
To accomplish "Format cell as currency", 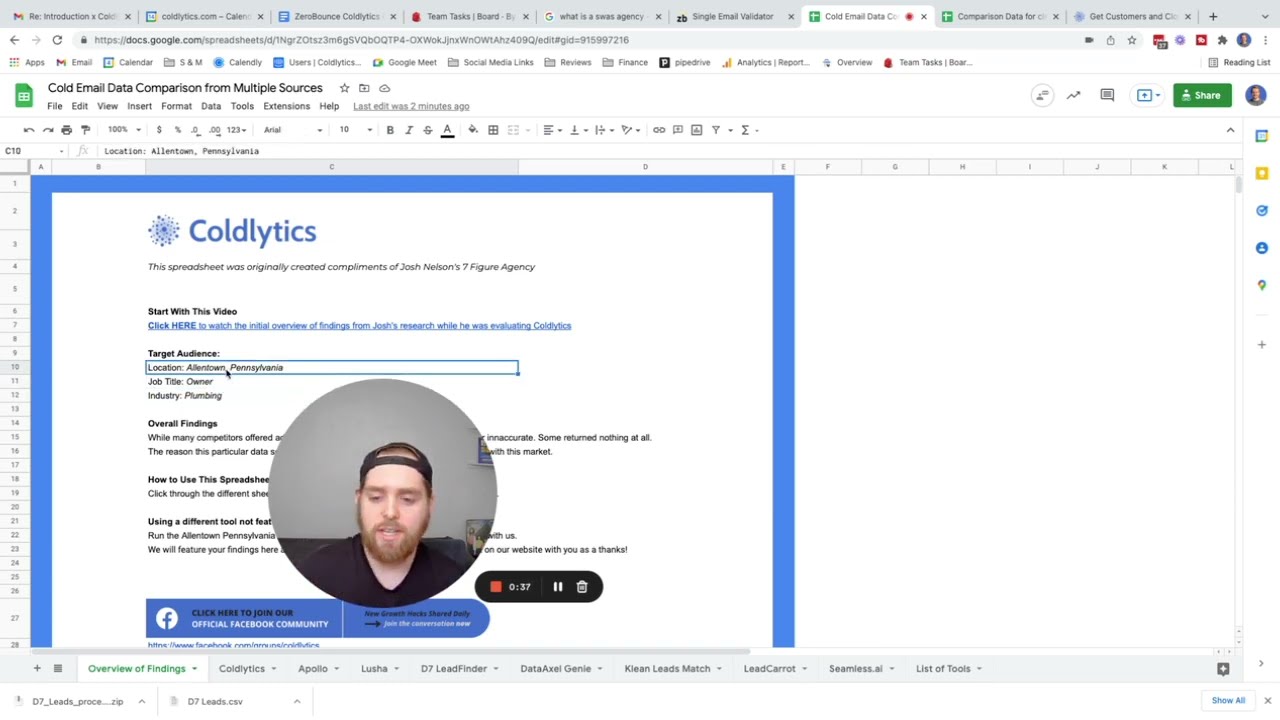I will point(159,130).
